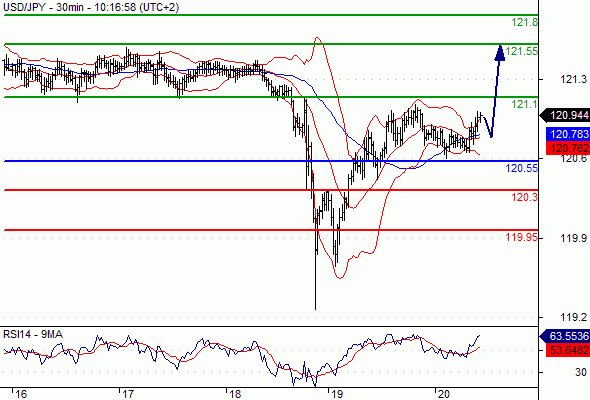
Task: Click the dark blue upward forecast arrowhead
Action: [500, 53]
